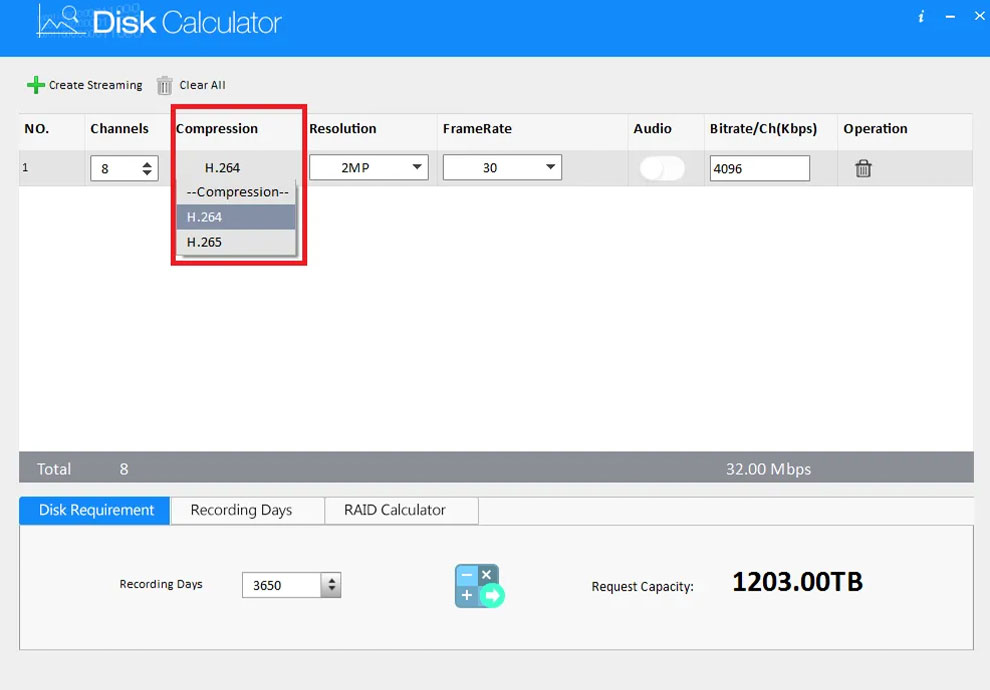Click the Clear All trash can icon

point(164,85)
